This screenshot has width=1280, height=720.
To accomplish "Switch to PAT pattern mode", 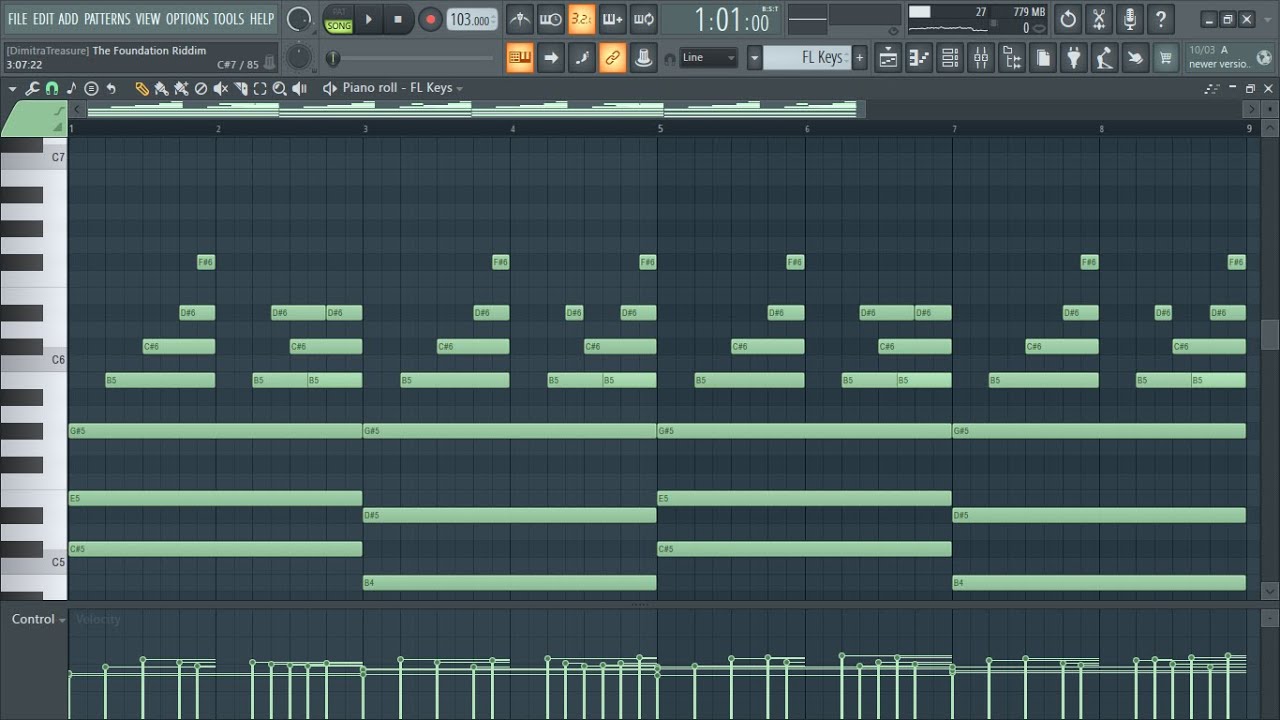I will [339, 12].
